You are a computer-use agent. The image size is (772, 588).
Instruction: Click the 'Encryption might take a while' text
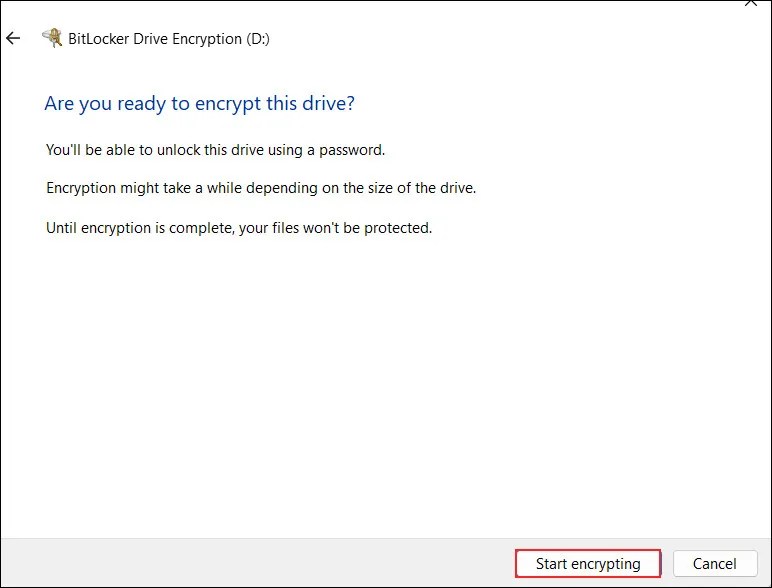pyautogui.click(x=261, y=188)
